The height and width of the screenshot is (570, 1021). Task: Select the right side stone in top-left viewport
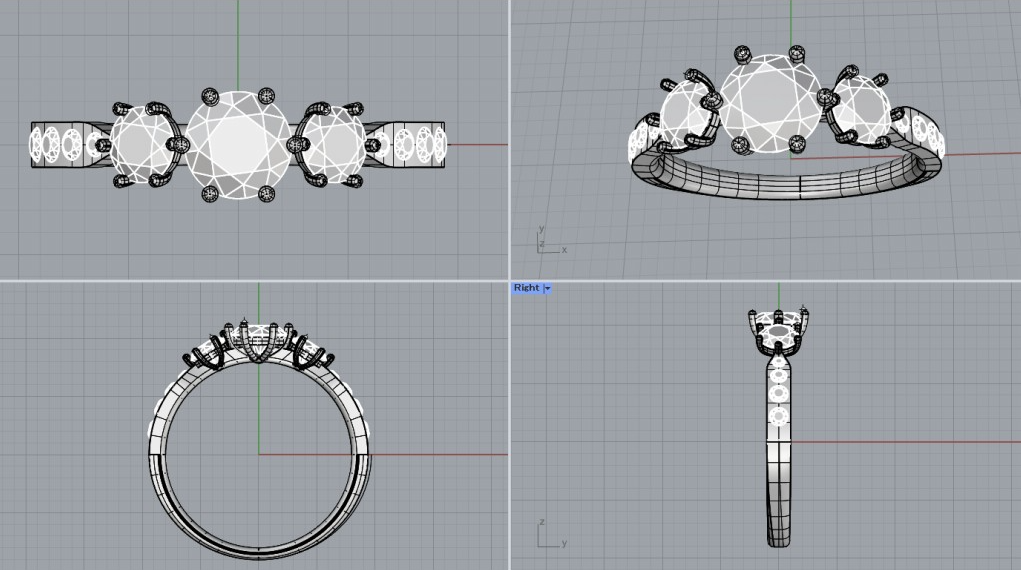(333, 145)
